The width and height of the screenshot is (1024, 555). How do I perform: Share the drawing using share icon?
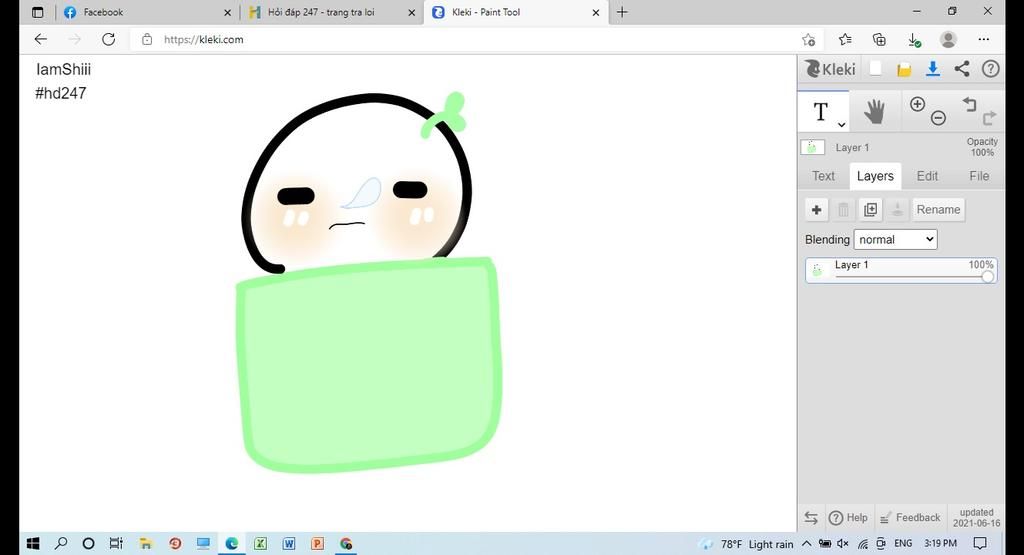click(962, 69)
